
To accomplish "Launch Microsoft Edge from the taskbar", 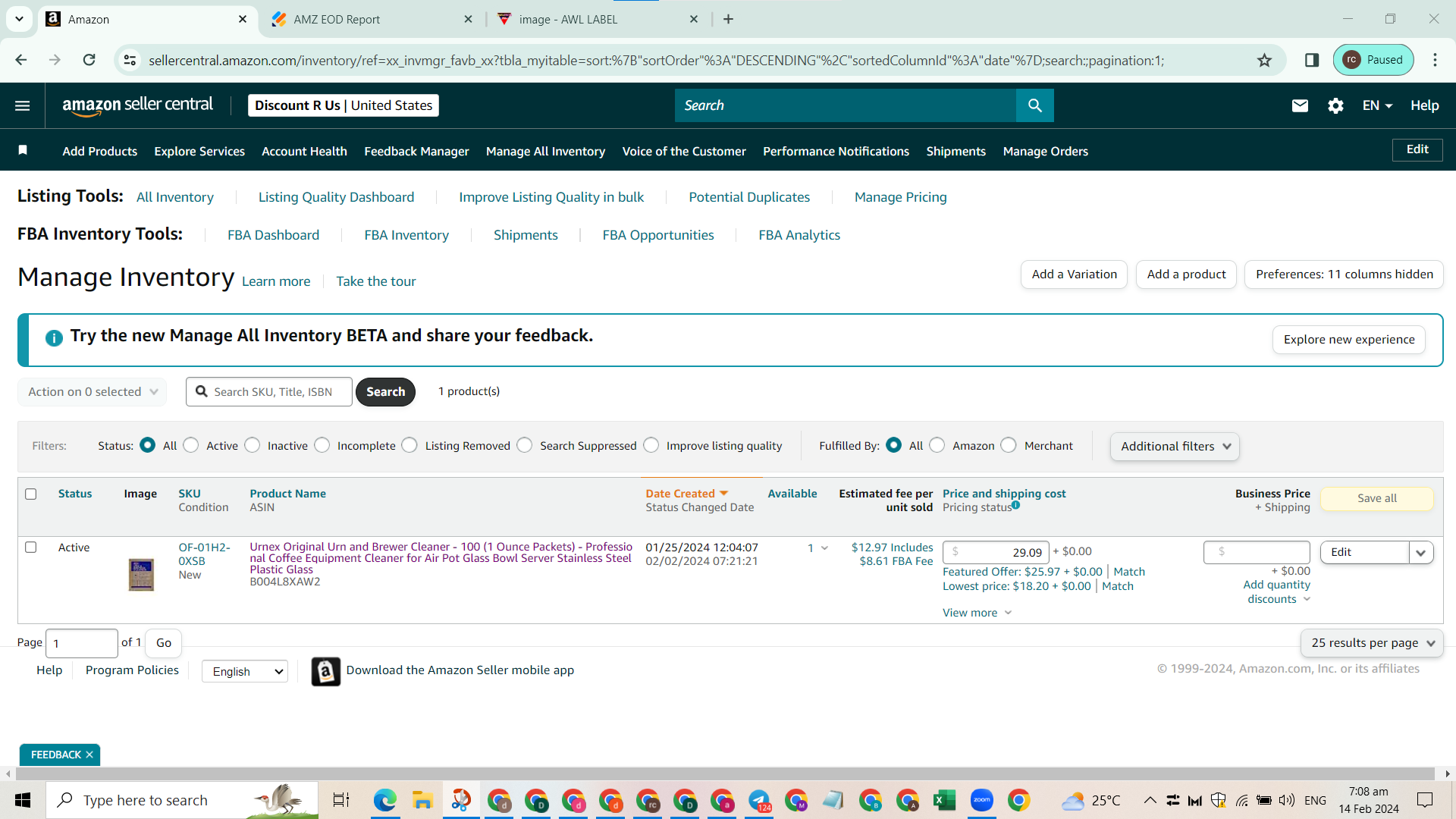I will point(385,800).
